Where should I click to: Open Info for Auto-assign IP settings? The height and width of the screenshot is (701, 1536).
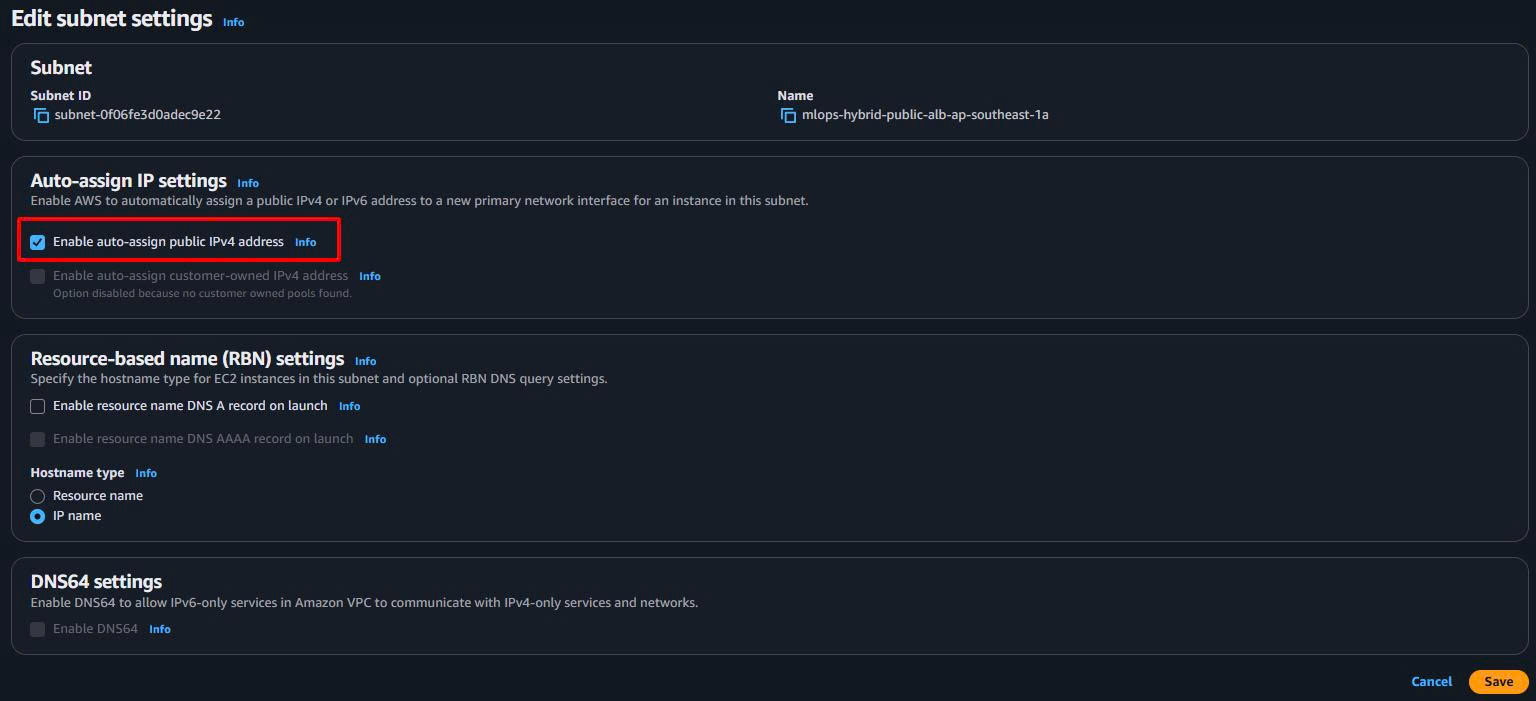coord(248,183)
